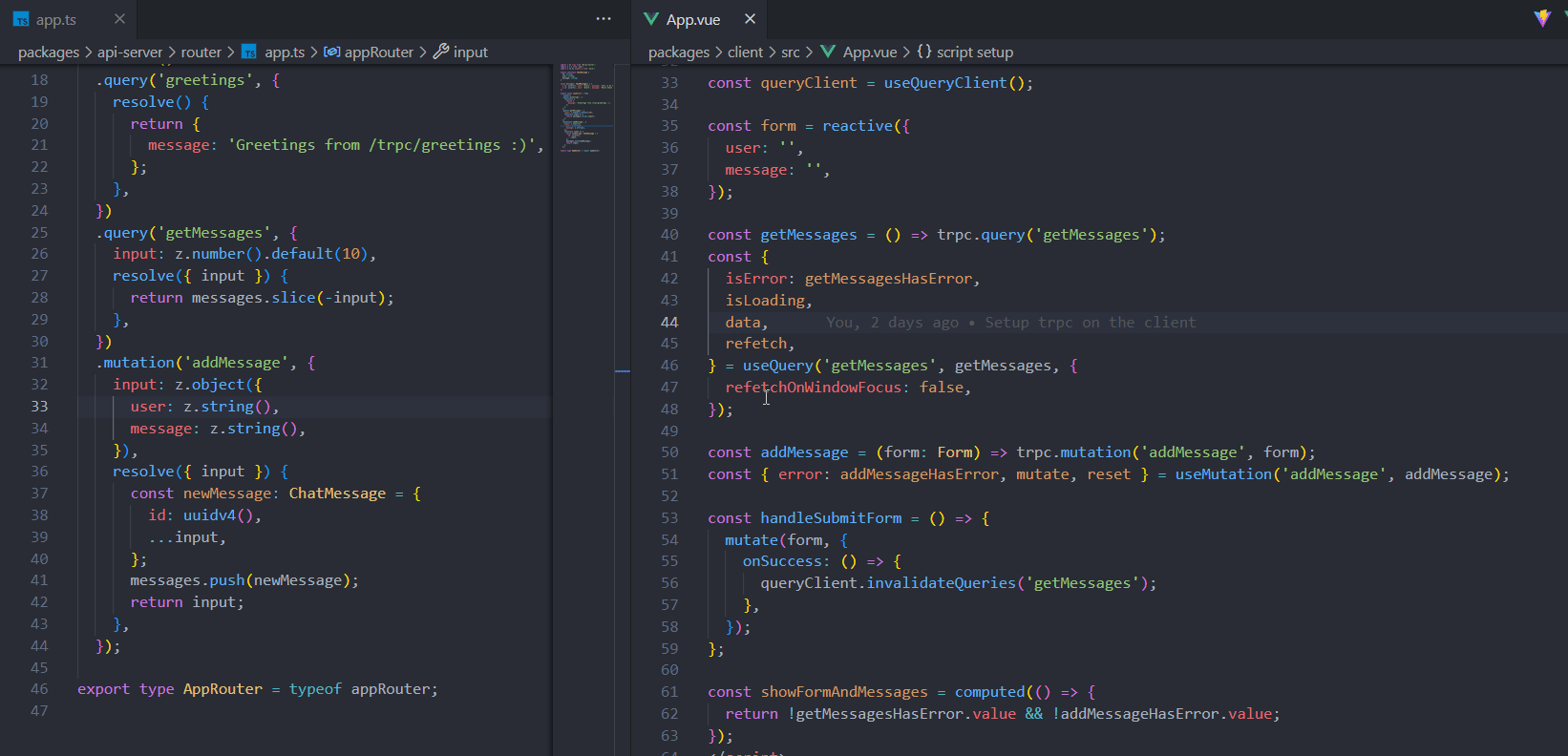The width and height of the screenshot is (1568, 756).
Task: Click the Vue icon in right breadcrumb
Action: click(828, 52)
